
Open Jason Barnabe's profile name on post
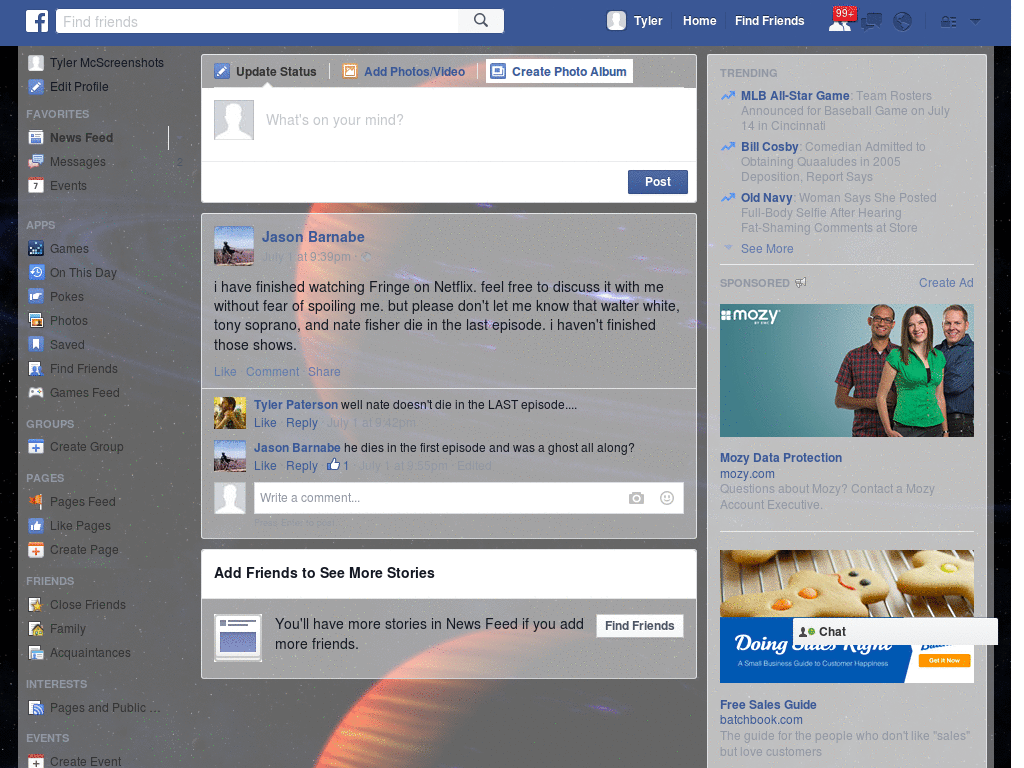coord(313,237)
